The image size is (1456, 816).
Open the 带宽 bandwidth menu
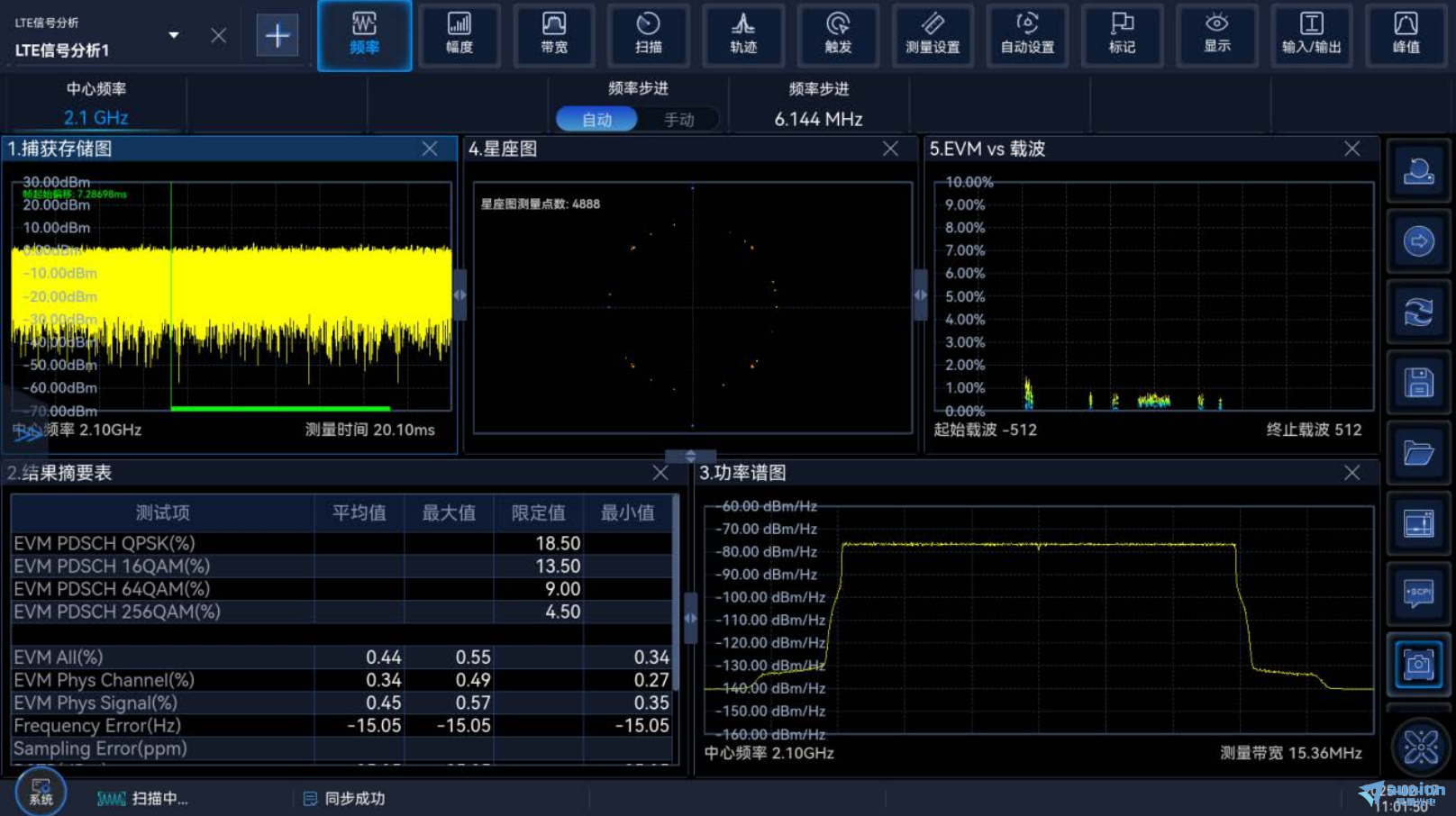coord(554,35)
